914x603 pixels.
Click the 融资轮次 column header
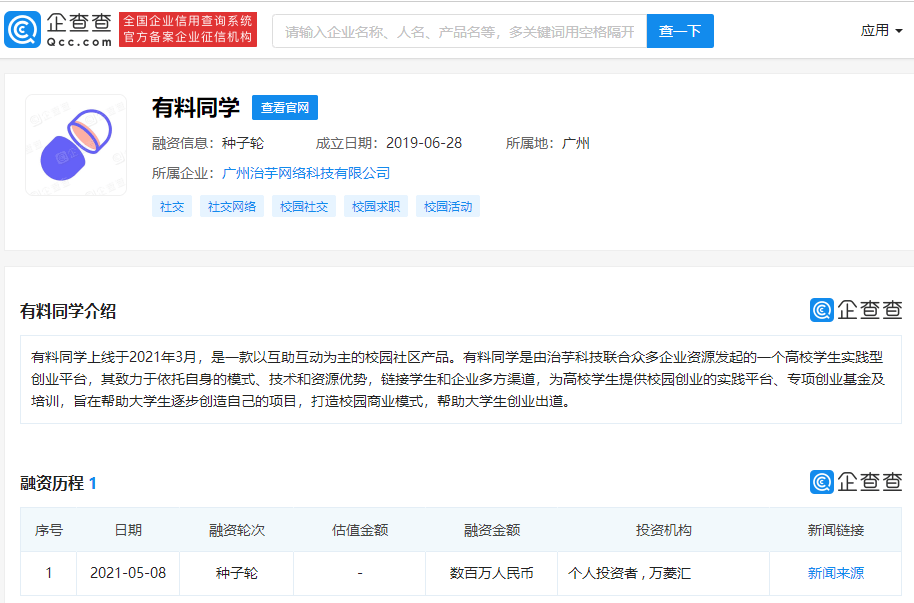[x=237, y=530]
